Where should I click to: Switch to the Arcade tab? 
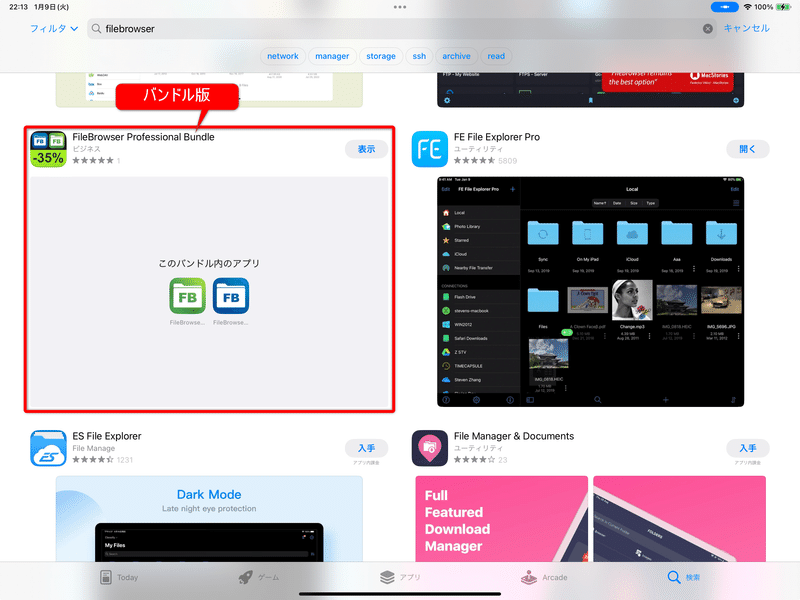click(544, 577)
